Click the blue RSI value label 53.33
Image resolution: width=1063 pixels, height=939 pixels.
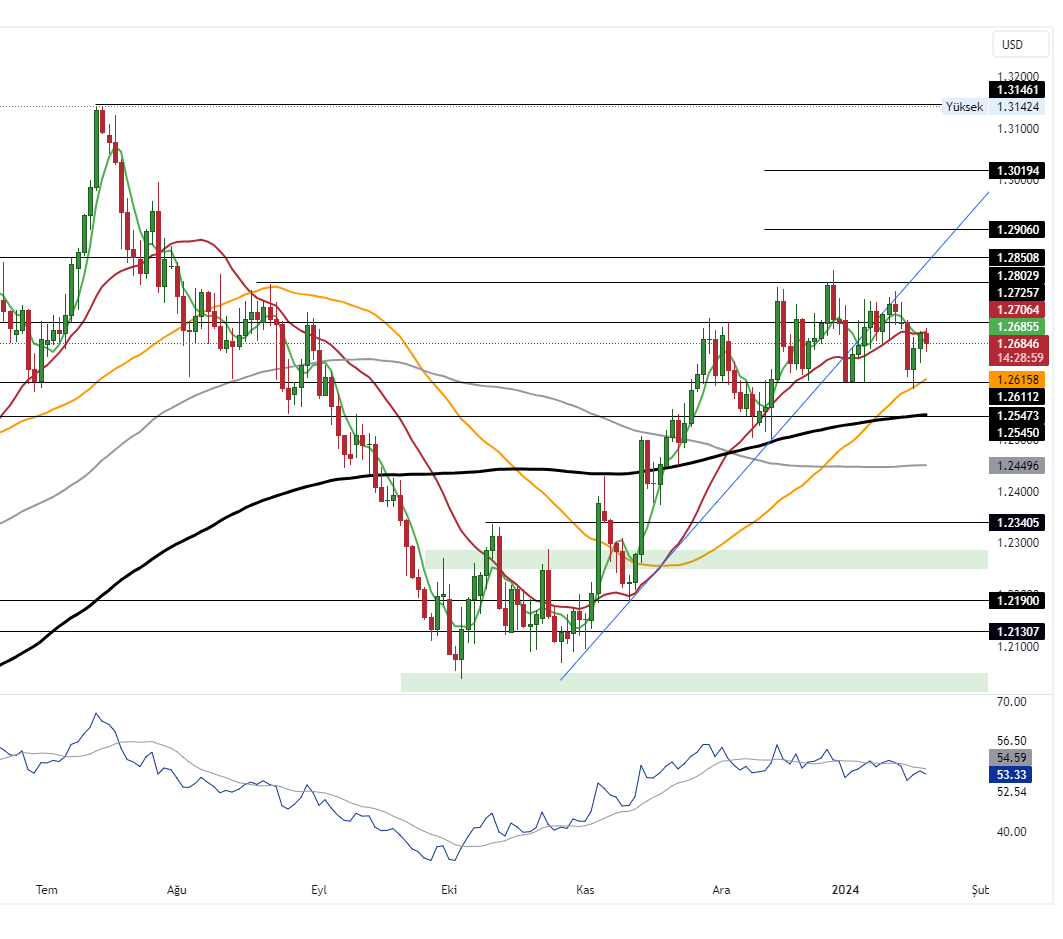point(1012,775)
